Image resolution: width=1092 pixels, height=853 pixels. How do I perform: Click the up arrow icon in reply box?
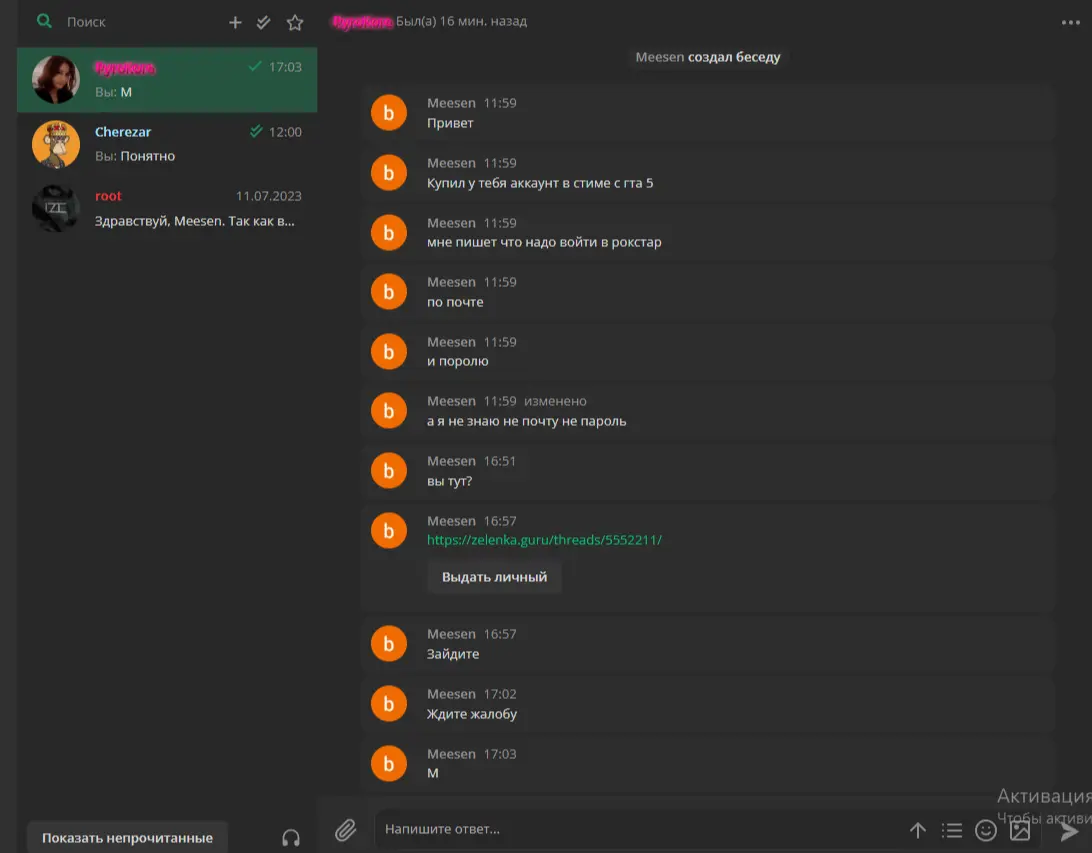point(917,830)
